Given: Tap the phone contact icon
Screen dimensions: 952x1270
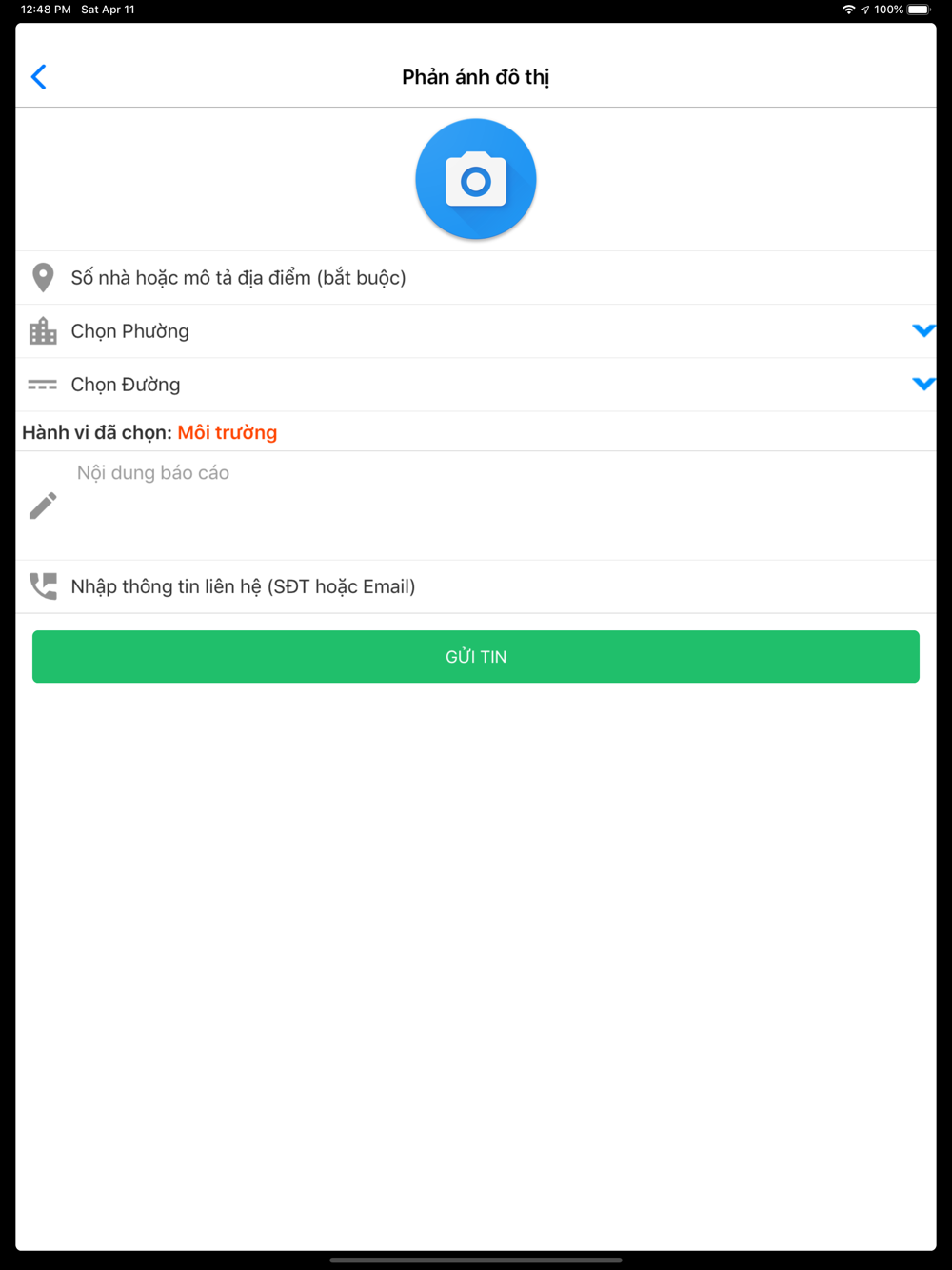Looking at the screenshot, I should 43,586.
